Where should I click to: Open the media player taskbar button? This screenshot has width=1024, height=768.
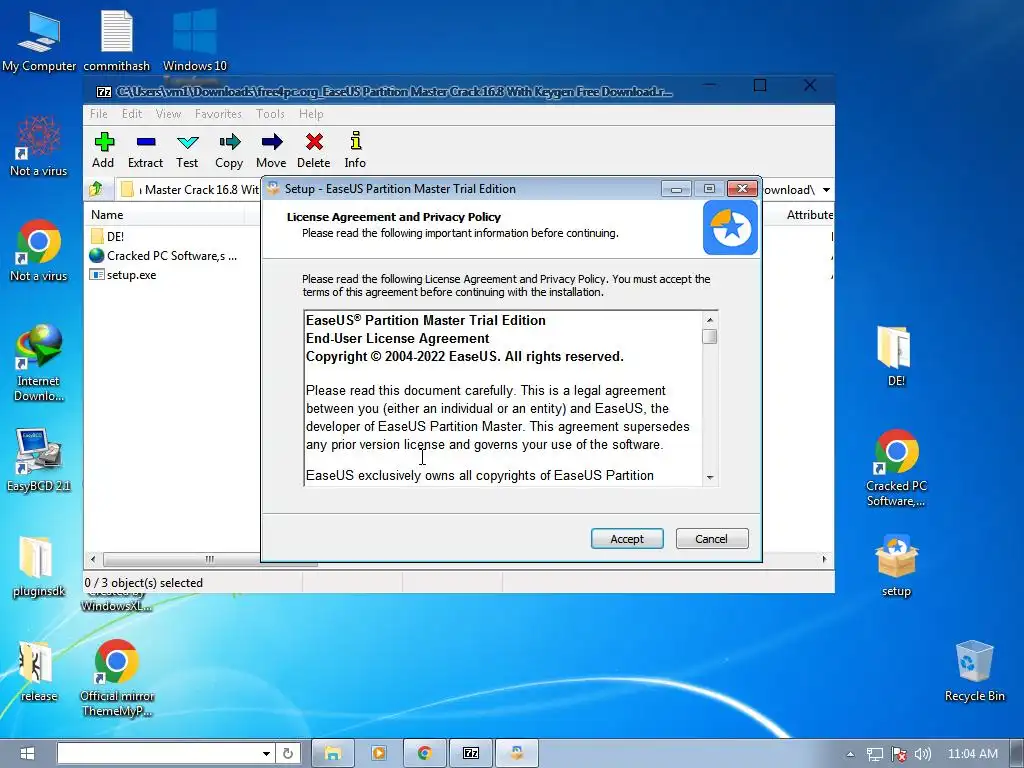(379, 754)
